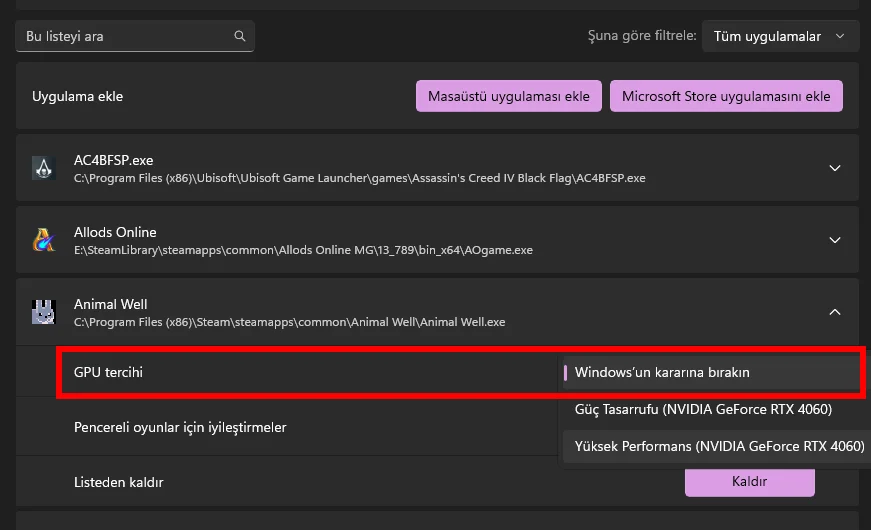This screenshot has height=530, width=871.
Task: Open the "Tüm uygulamalar" filter dropdown
Action: coord(780,36)
